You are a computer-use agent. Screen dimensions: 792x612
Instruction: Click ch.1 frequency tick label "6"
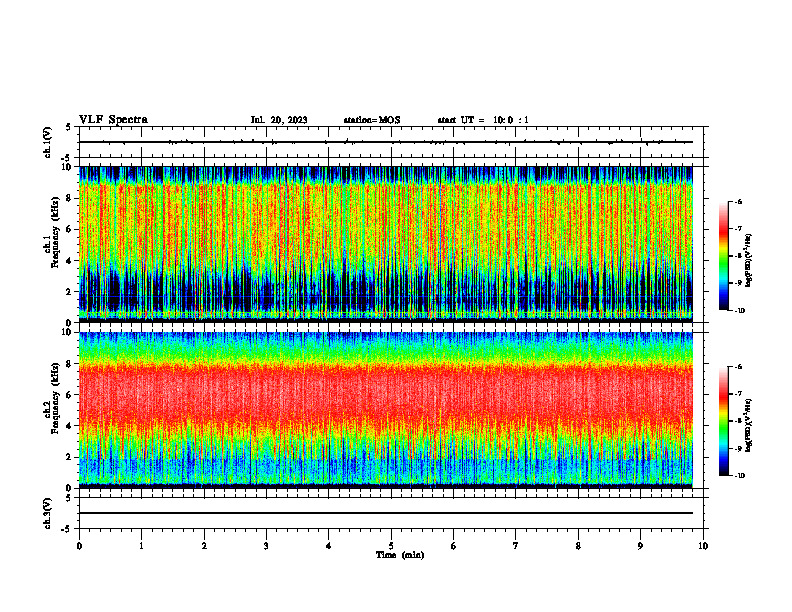(69, 229)
